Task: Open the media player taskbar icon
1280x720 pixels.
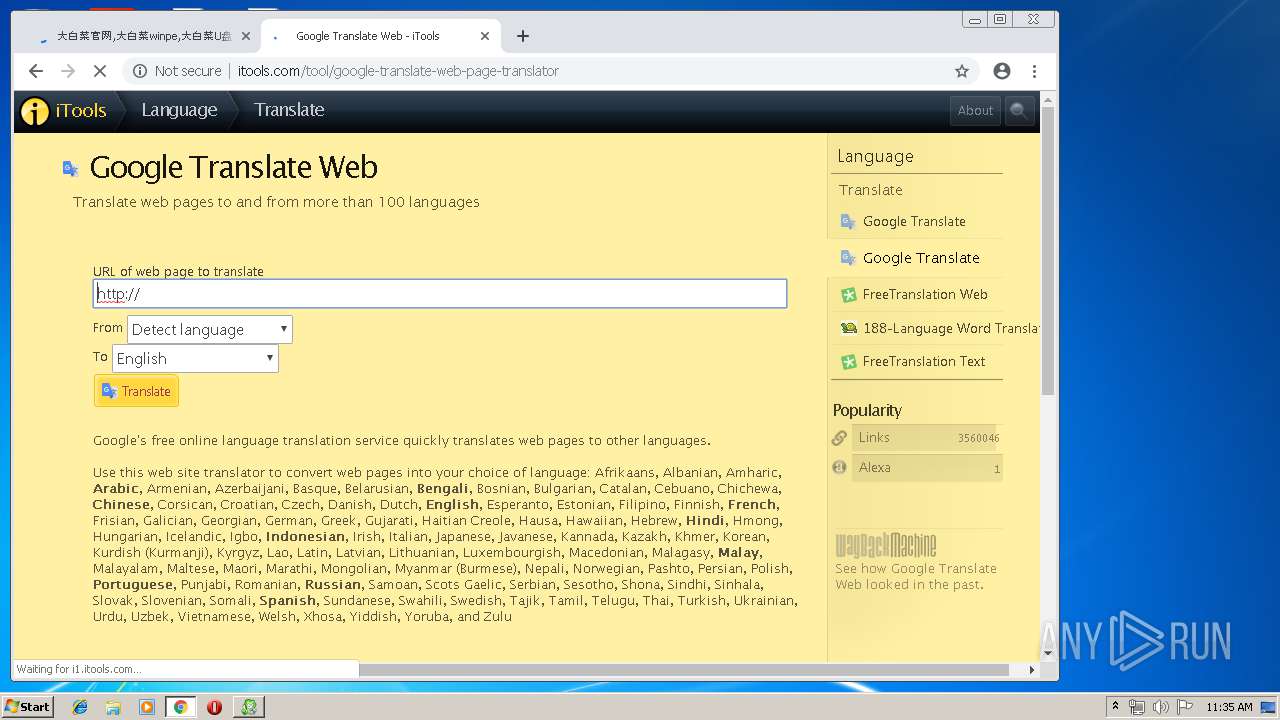Action: (x=147, y=707)
